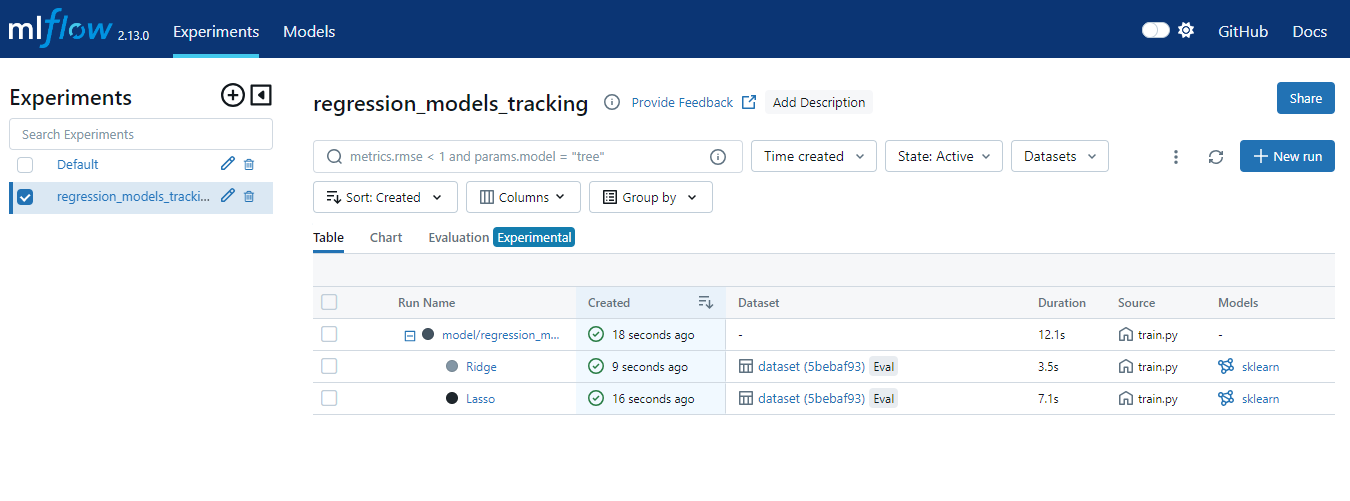
Task: Open the Lasso run
Action: pos(480,399)
